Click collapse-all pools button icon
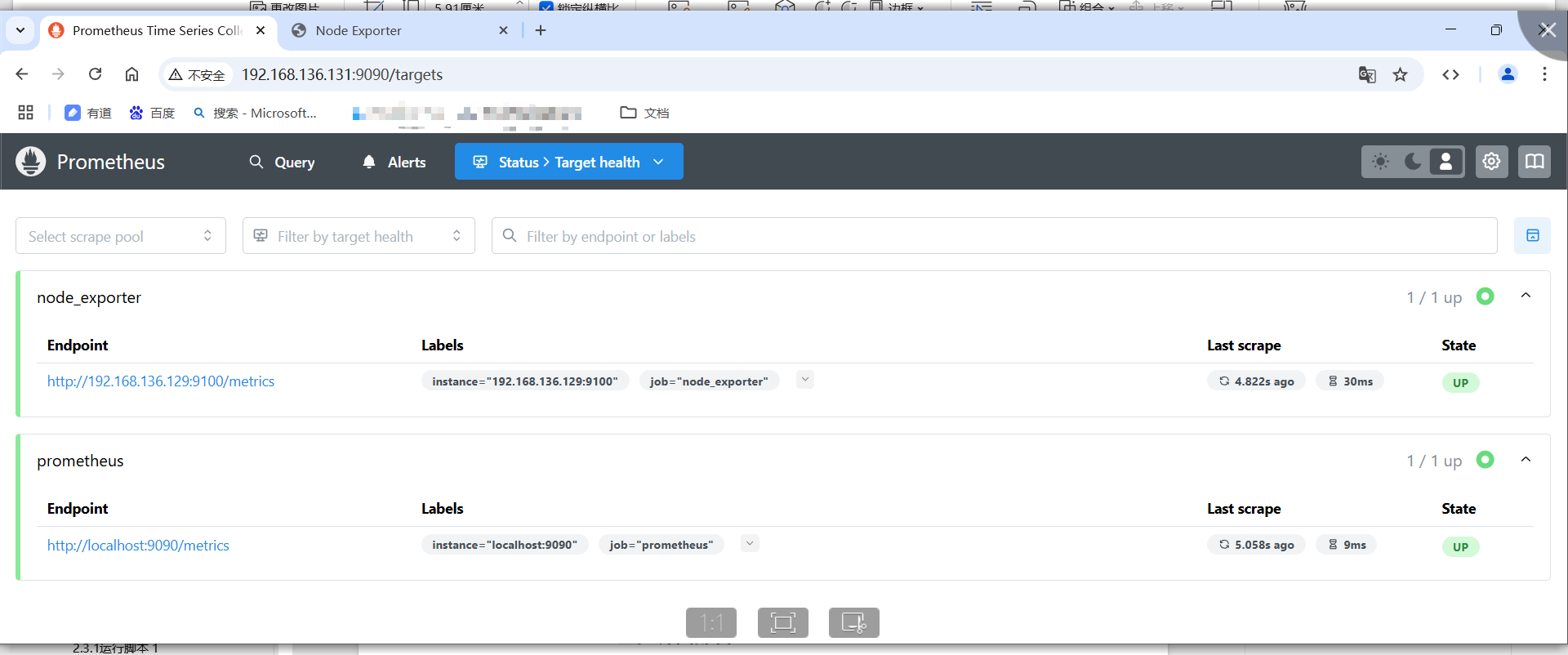The image size is (1568, 655). click(1532, 236)
